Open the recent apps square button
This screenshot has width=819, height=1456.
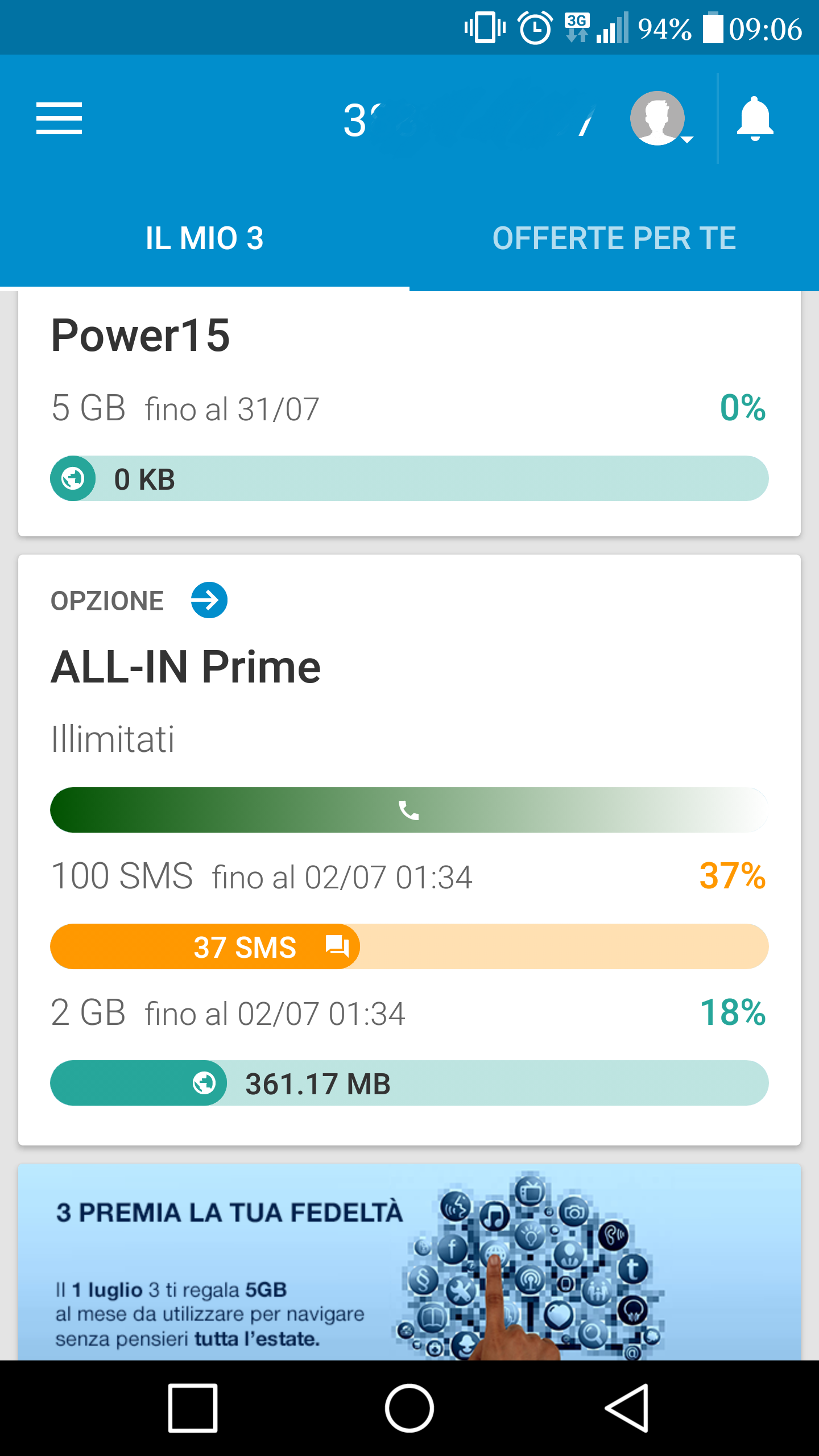click(x=193, y=1408)
